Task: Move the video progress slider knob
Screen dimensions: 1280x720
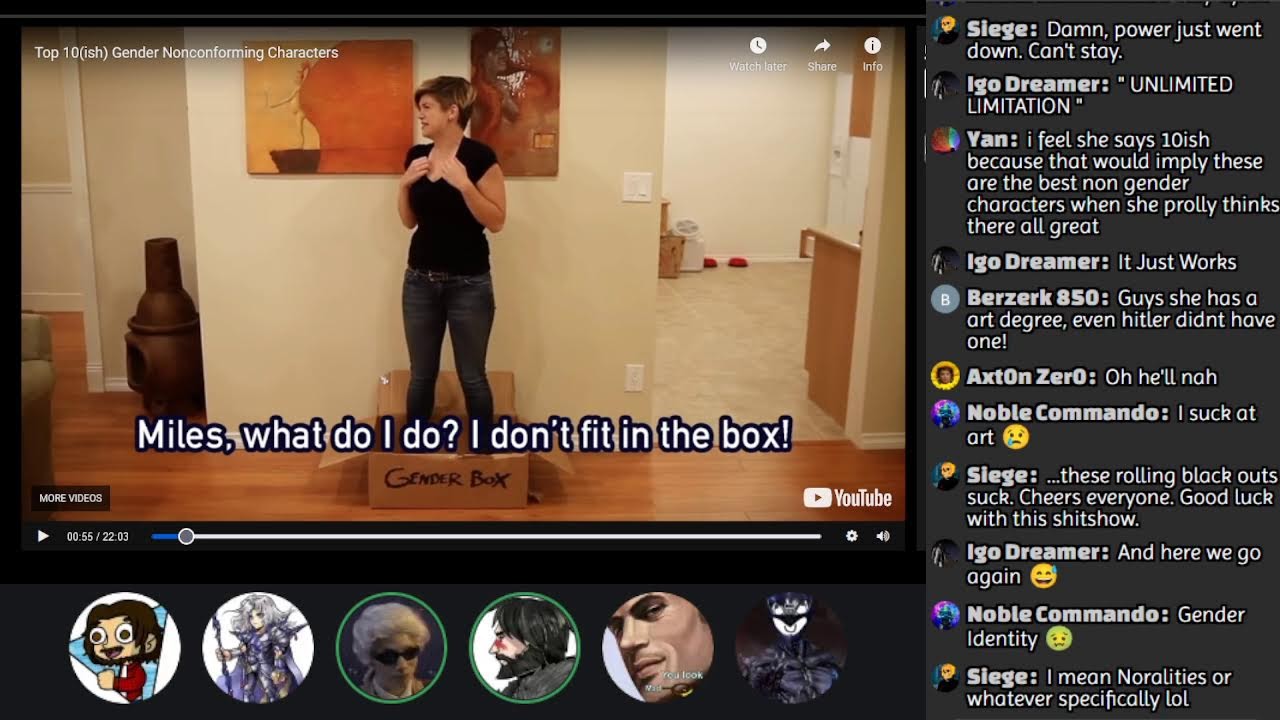Action: [x=186, y=537]
